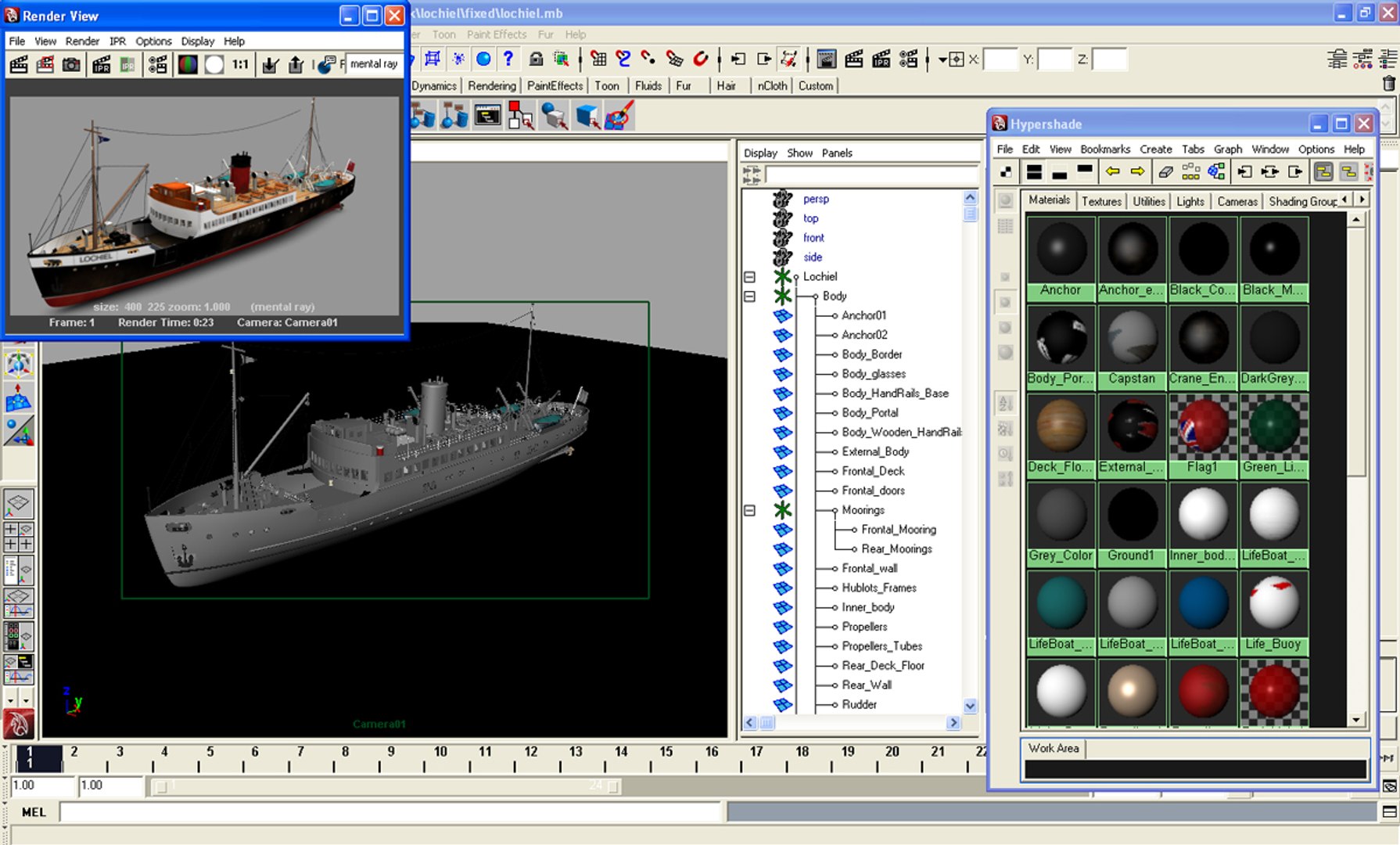Take a snapshot with the camera icon
This screenshot has width=1400, height=845.
(x=71, y=65)
